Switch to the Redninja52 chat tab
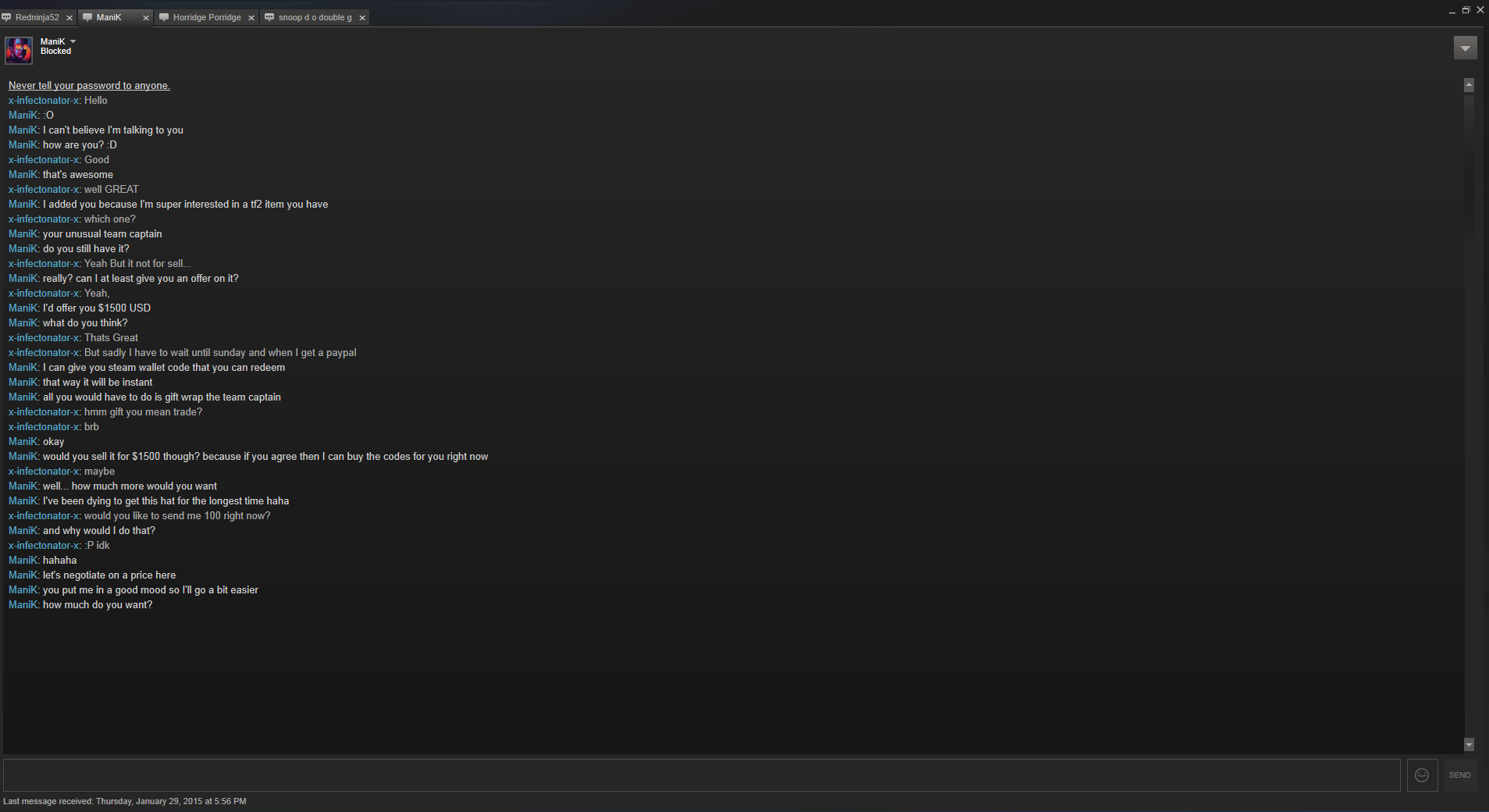 point(37,17)
